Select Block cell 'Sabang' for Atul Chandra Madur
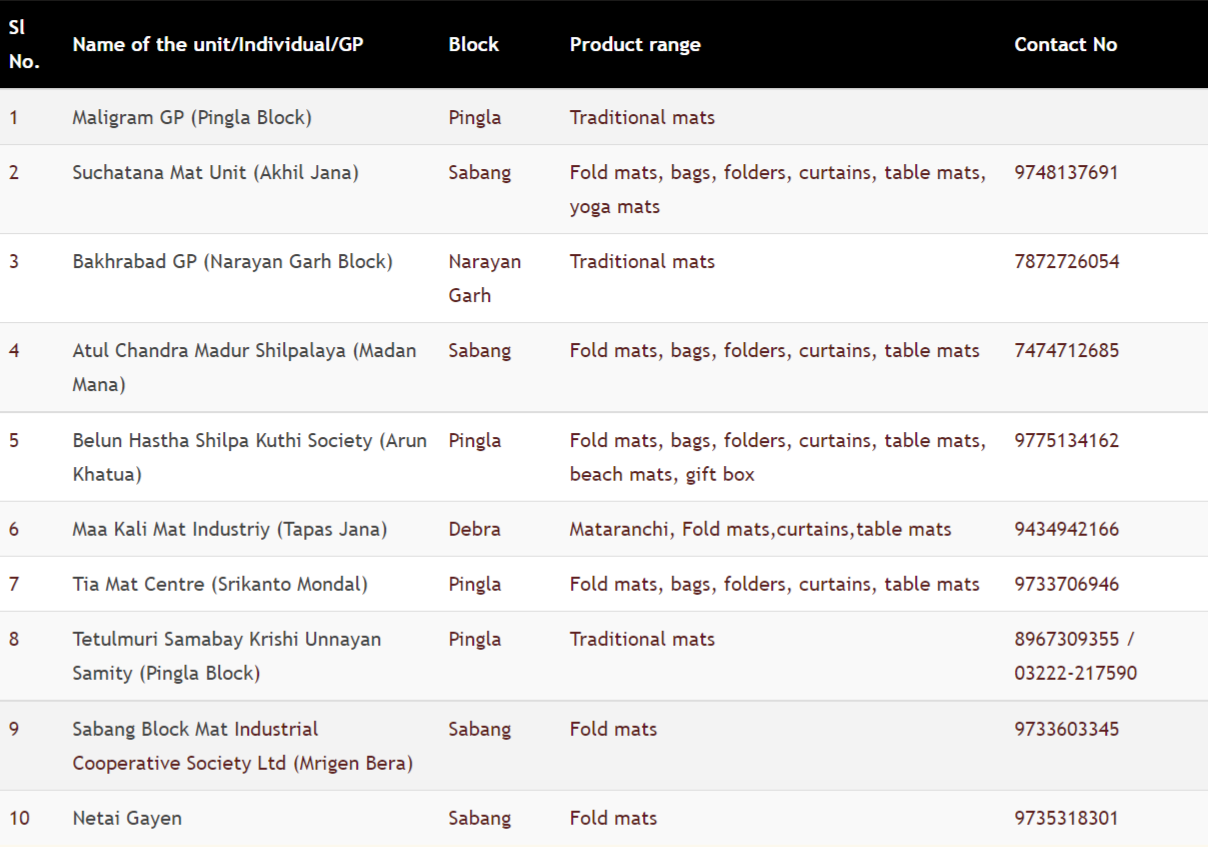Viewport: 1208px width, 847px height. pos(479,350)
